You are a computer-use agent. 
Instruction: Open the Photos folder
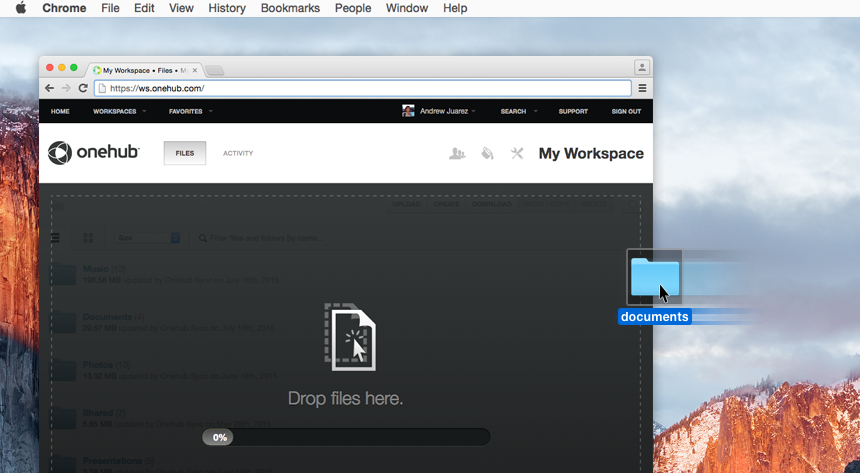(98, 365)
